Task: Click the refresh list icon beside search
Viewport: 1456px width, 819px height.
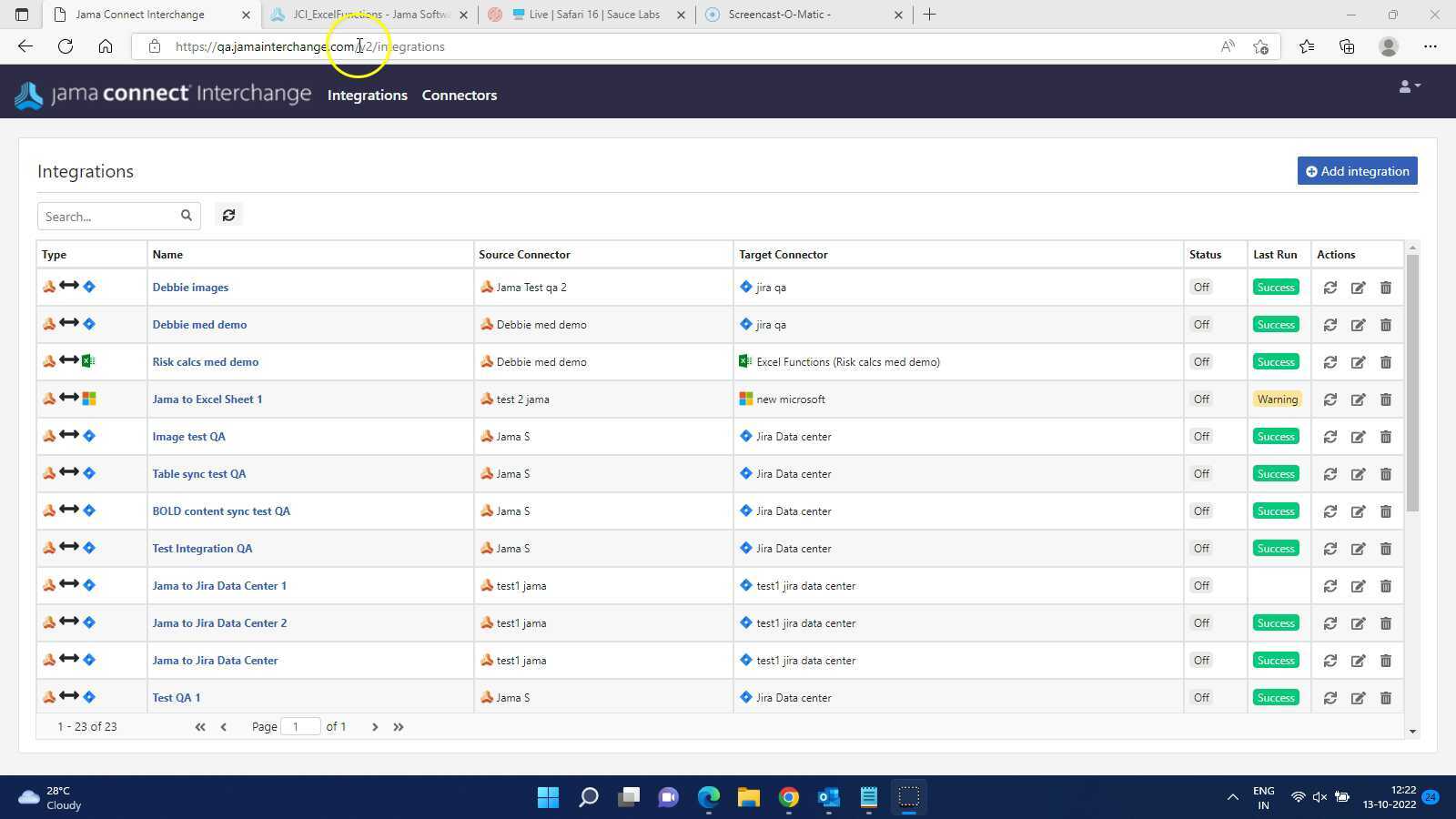Action: pyautogui.click(x=228, y=216)
